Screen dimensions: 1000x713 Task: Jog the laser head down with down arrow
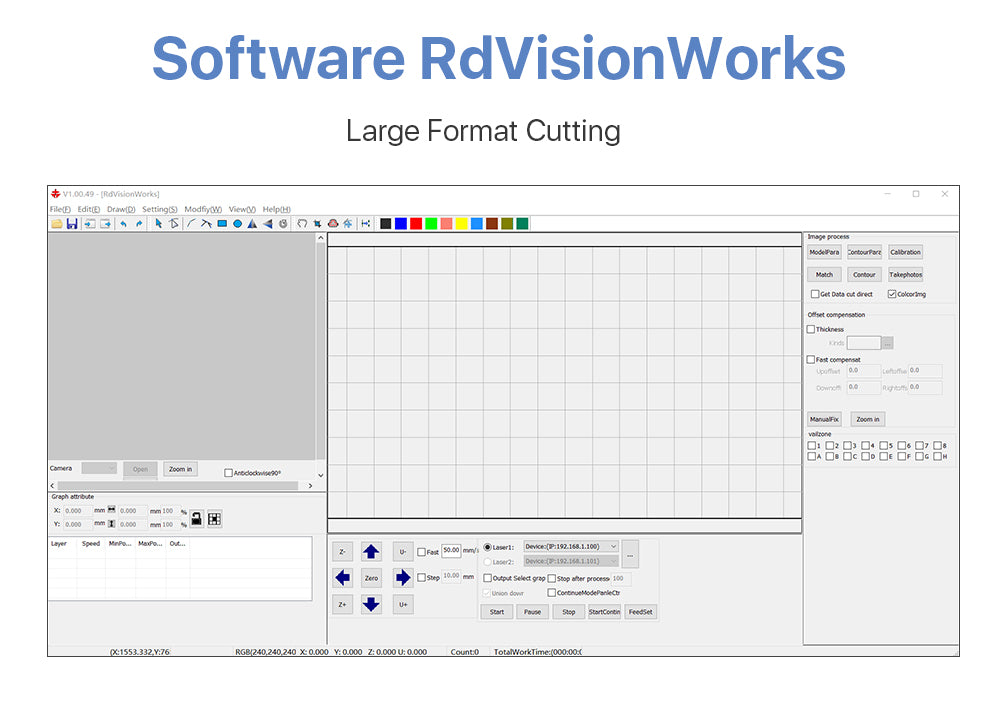coord(371,604)
